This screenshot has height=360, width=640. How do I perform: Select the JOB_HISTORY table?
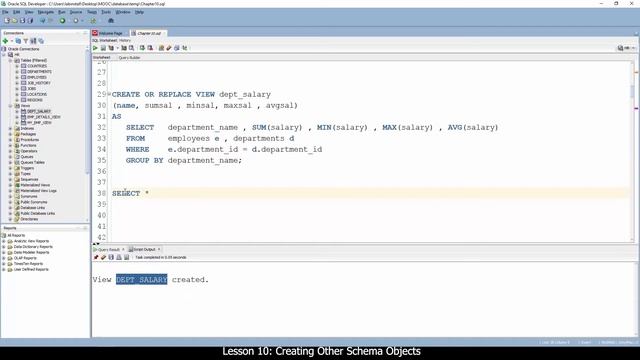click(x=38, y=83)
